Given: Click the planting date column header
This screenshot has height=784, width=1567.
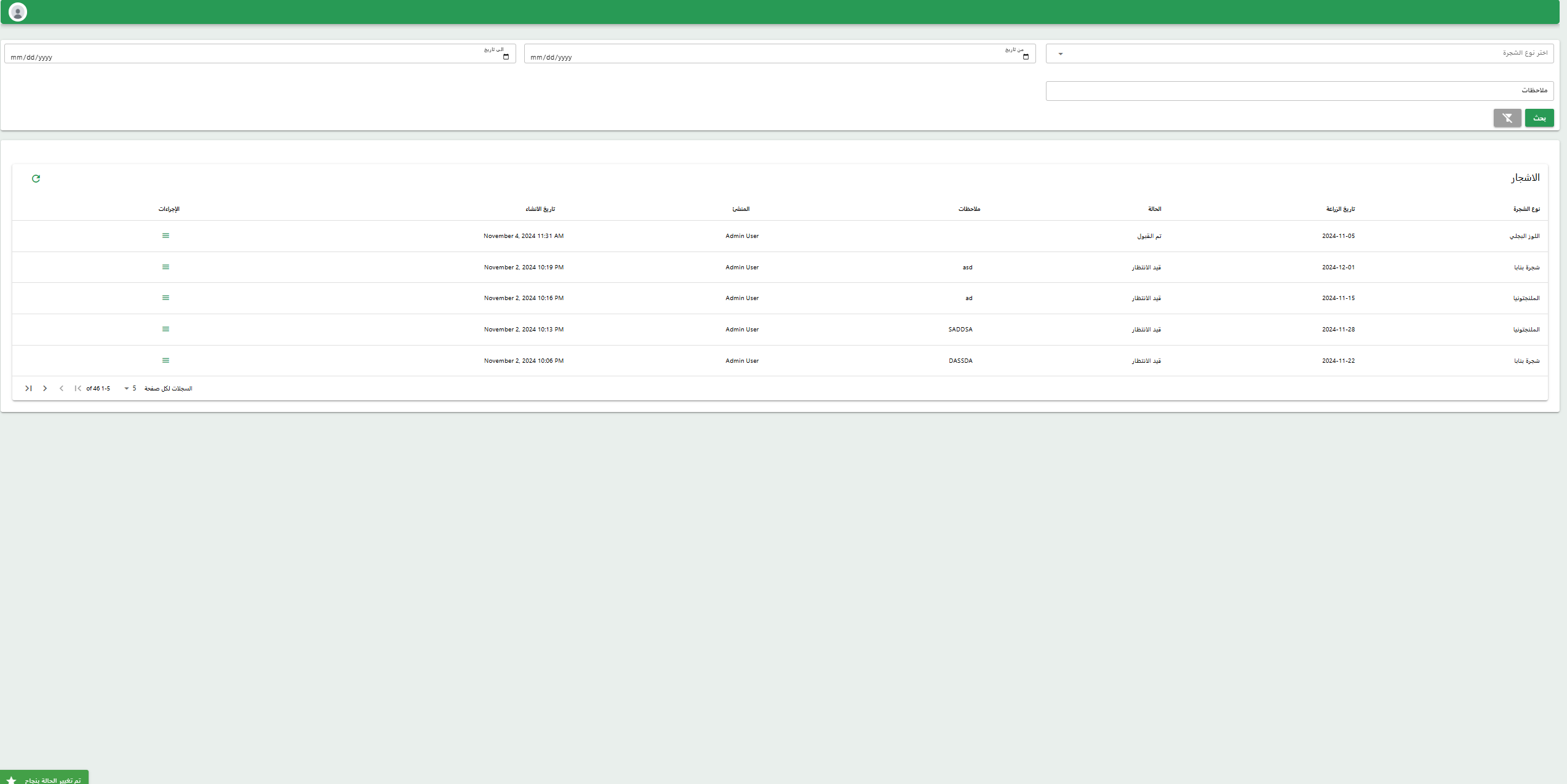Looking at the screenshot, I should [1340, 209].
